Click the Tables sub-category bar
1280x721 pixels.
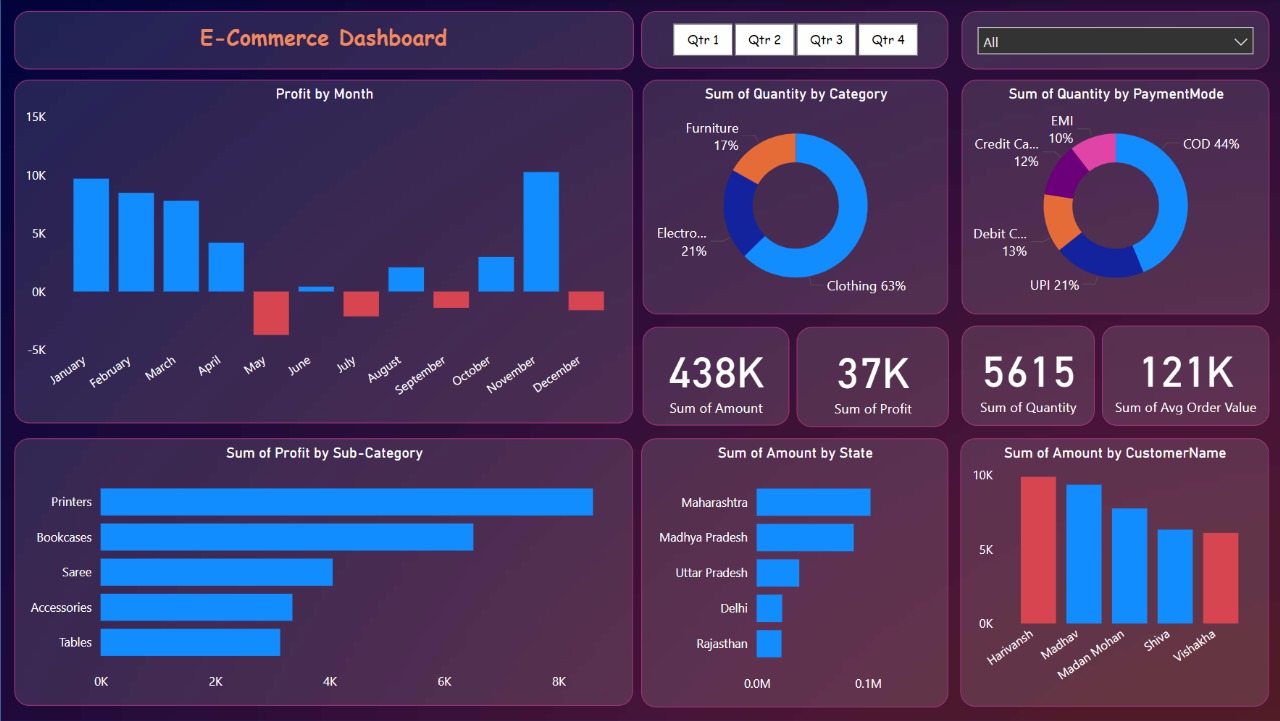(191, 642)
